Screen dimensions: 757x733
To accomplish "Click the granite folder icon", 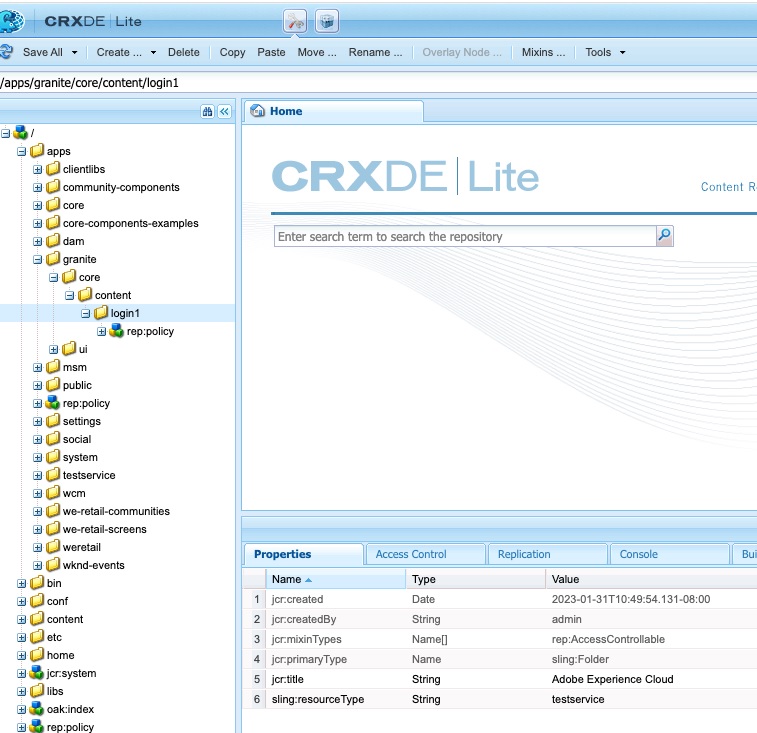I will pyautogui.click(x=53, y=259).
